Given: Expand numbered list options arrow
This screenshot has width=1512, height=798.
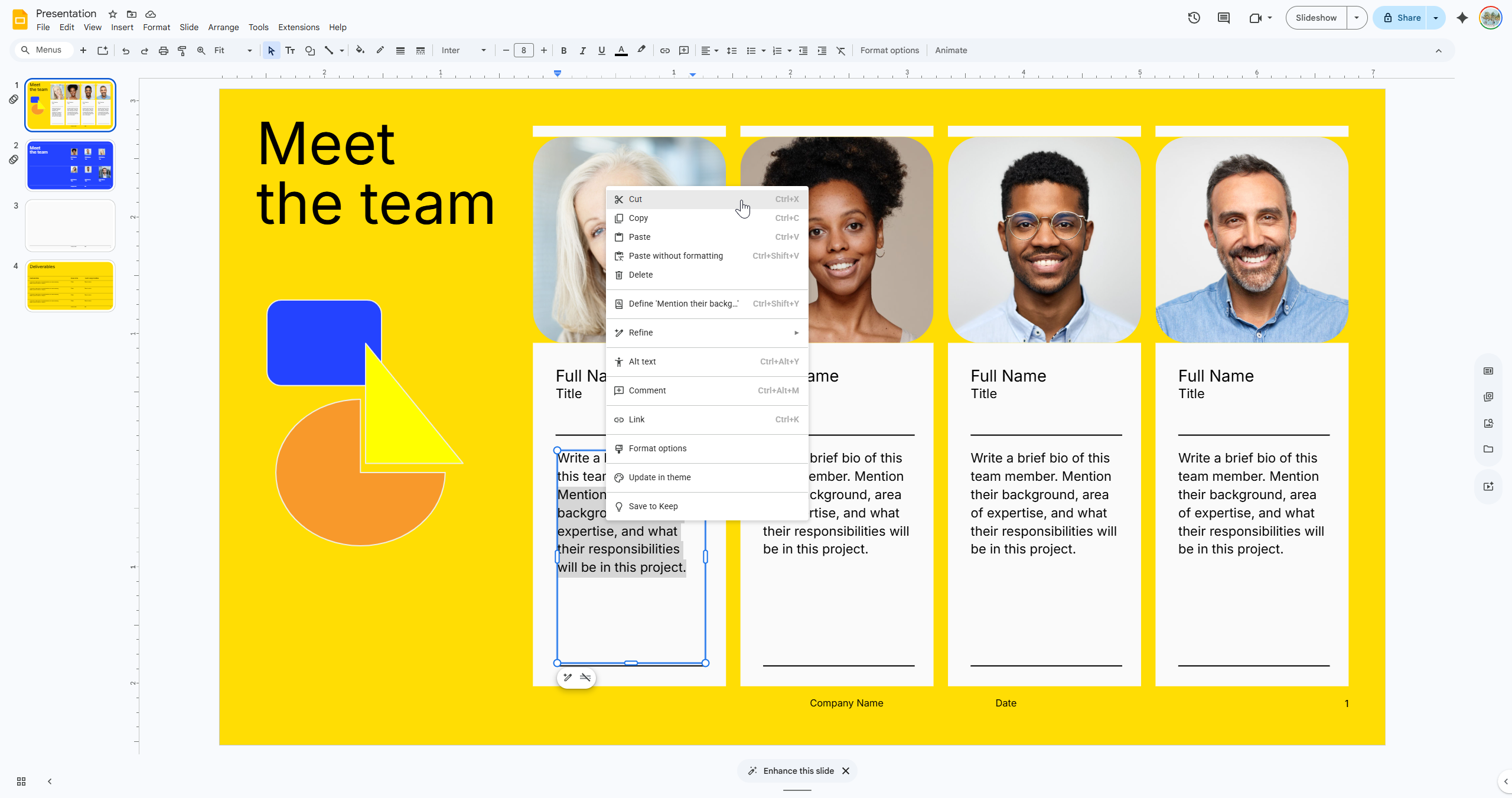Looking at the screenshot, I should pos(790,51).
